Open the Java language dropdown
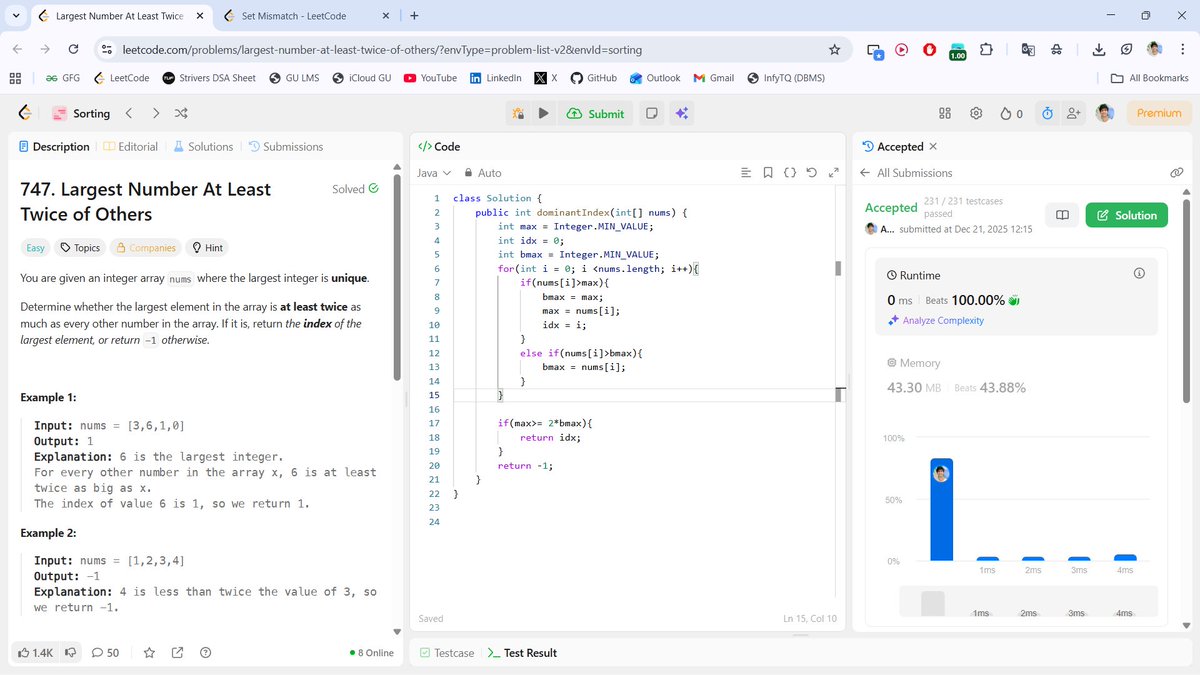 point(430,172)
